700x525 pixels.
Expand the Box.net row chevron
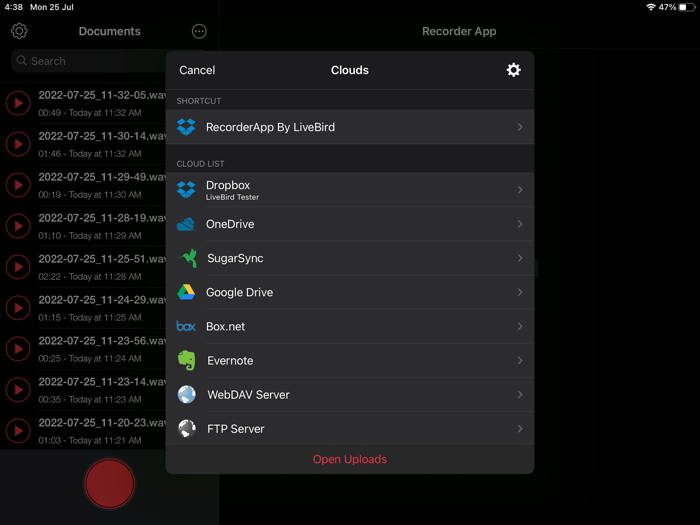pyautogui.click(x=520, y=326)
